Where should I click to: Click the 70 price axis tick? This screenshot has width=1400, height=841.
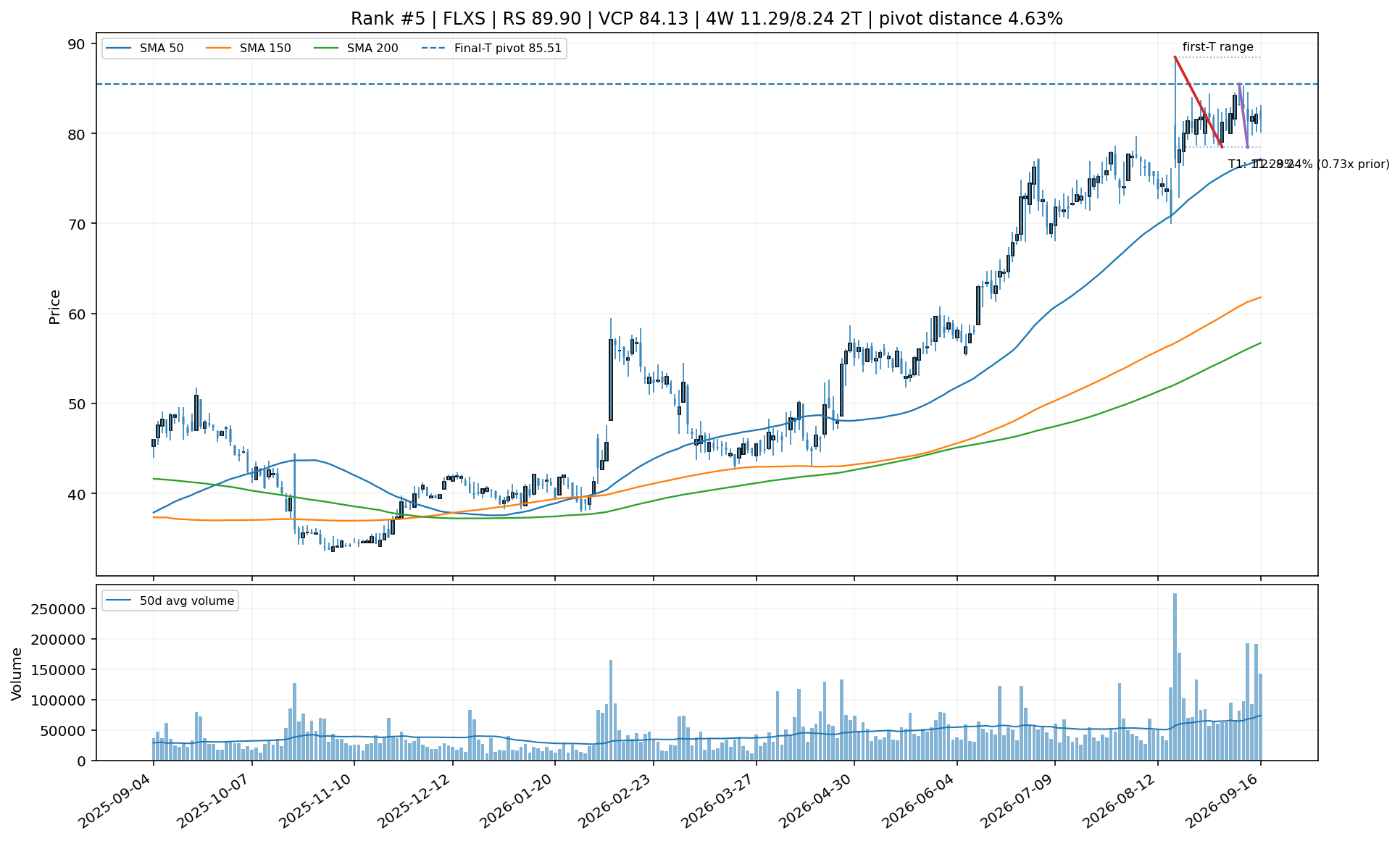(x=77, y=224)
